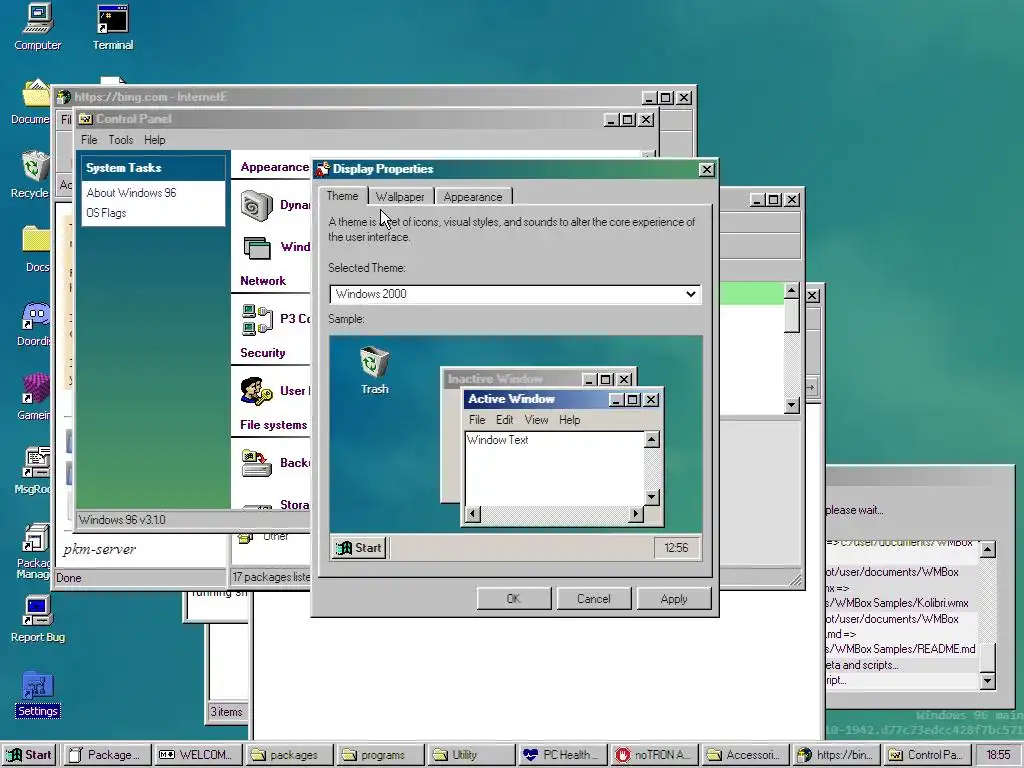Click the '3 items' status text
Viewport: 1024px width, 768px height.
tap(226, 712)
